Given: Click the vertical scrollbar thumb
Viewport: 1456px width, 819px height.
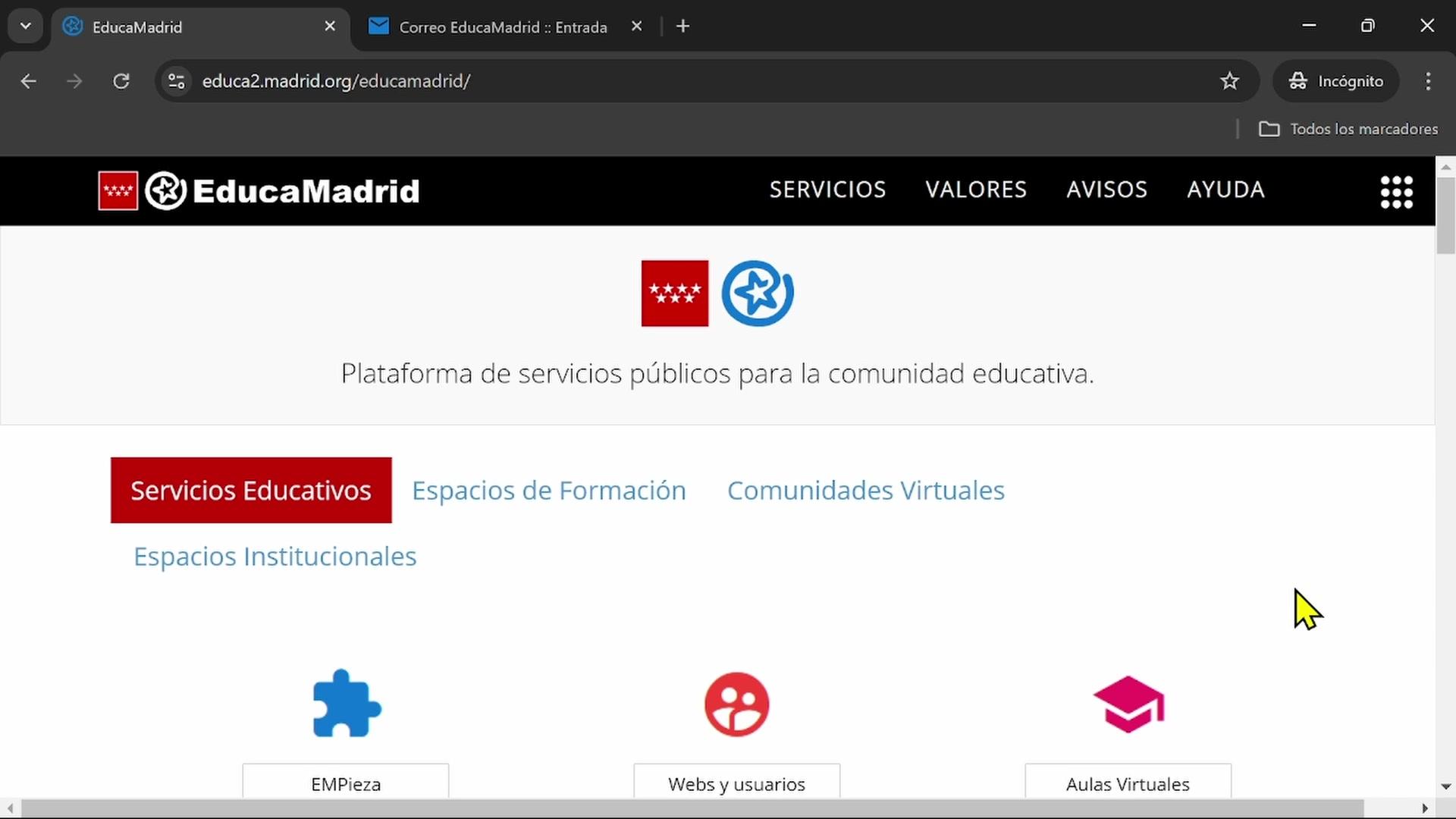Looking at the screenshot, I should click(x=1445, y=216).
